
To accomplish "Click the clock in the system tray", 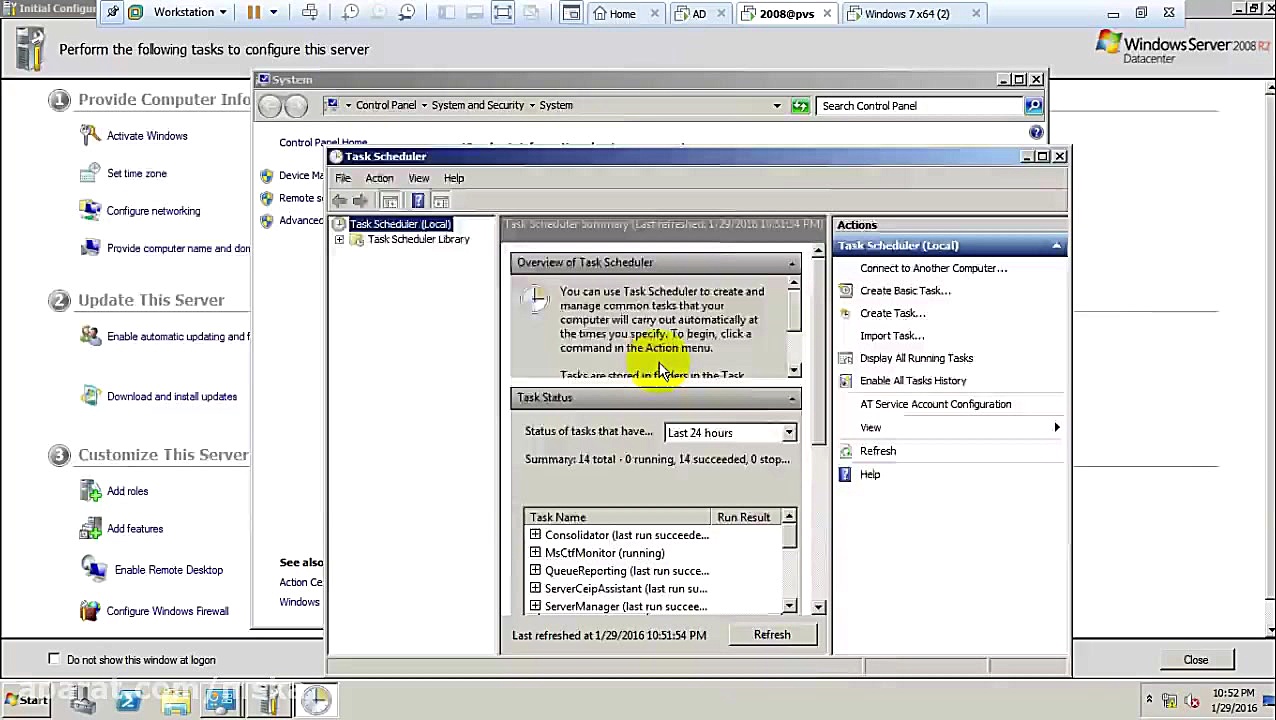I will tap(1233, 700).
